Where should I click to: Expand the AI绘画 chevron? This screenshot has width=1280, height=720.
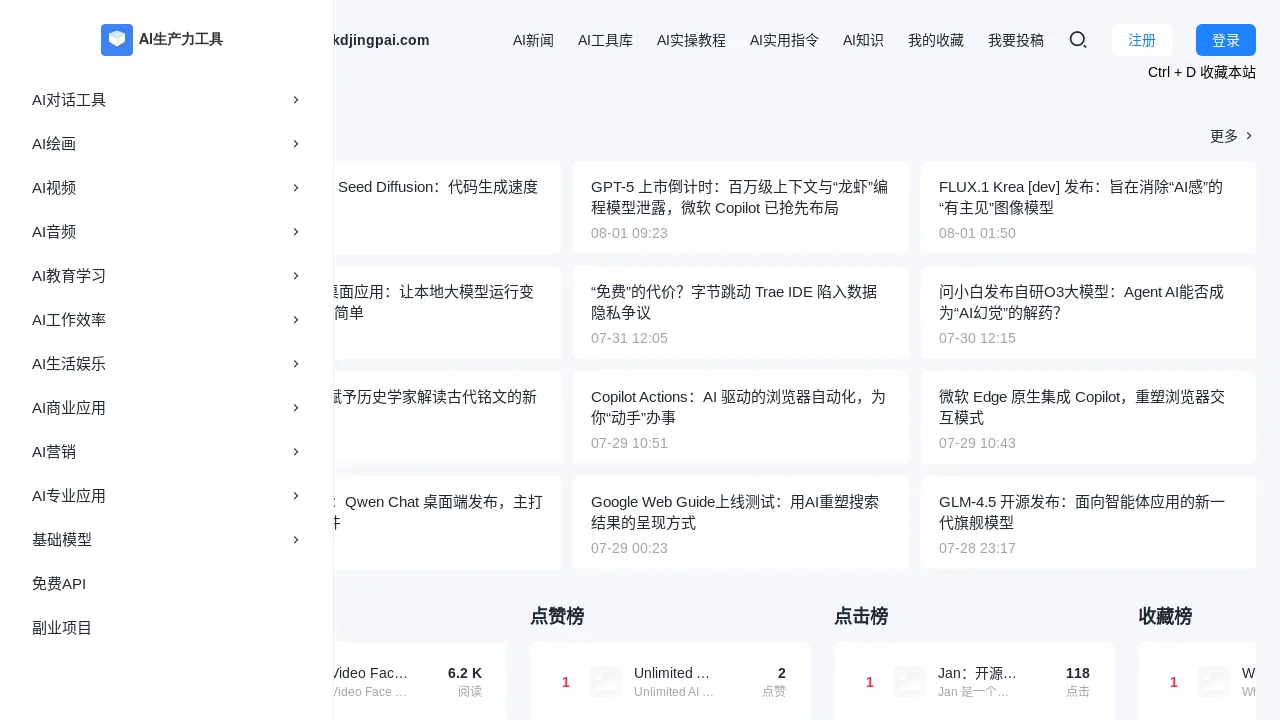296,144
